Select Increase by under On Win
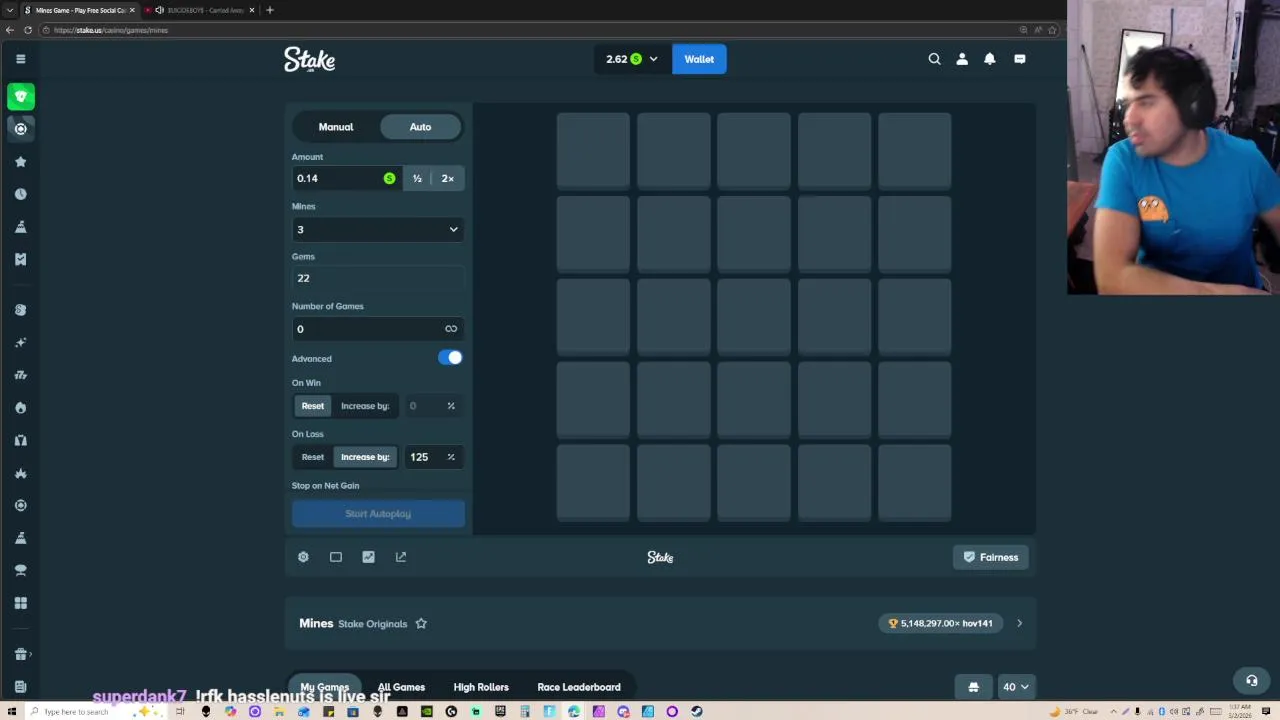The height and width of the screenshot is (720, 1280). (x=365, y=406)
